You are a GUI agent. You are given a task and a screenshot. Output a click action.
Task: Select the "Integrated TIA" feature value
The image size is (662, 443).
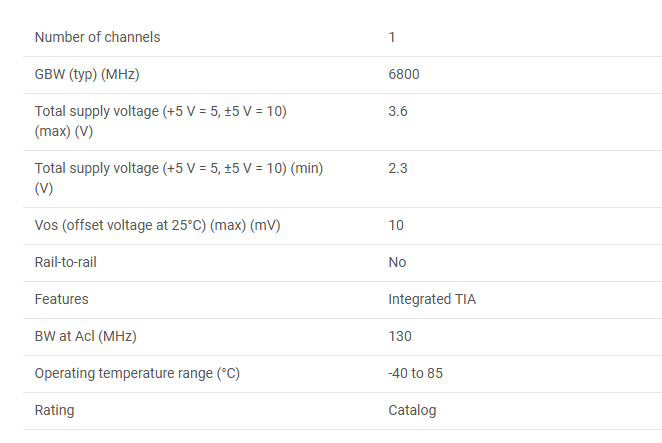431,299
